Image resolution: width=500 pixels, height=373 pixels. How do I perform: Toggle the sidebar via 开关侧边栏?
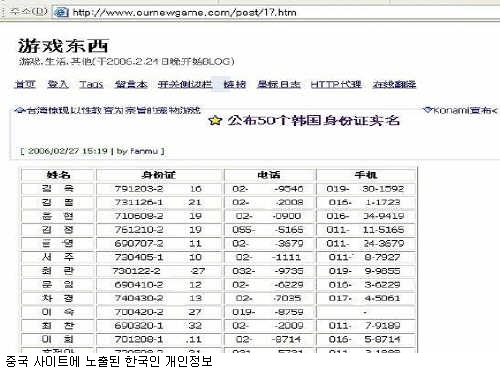pos(185,84)
